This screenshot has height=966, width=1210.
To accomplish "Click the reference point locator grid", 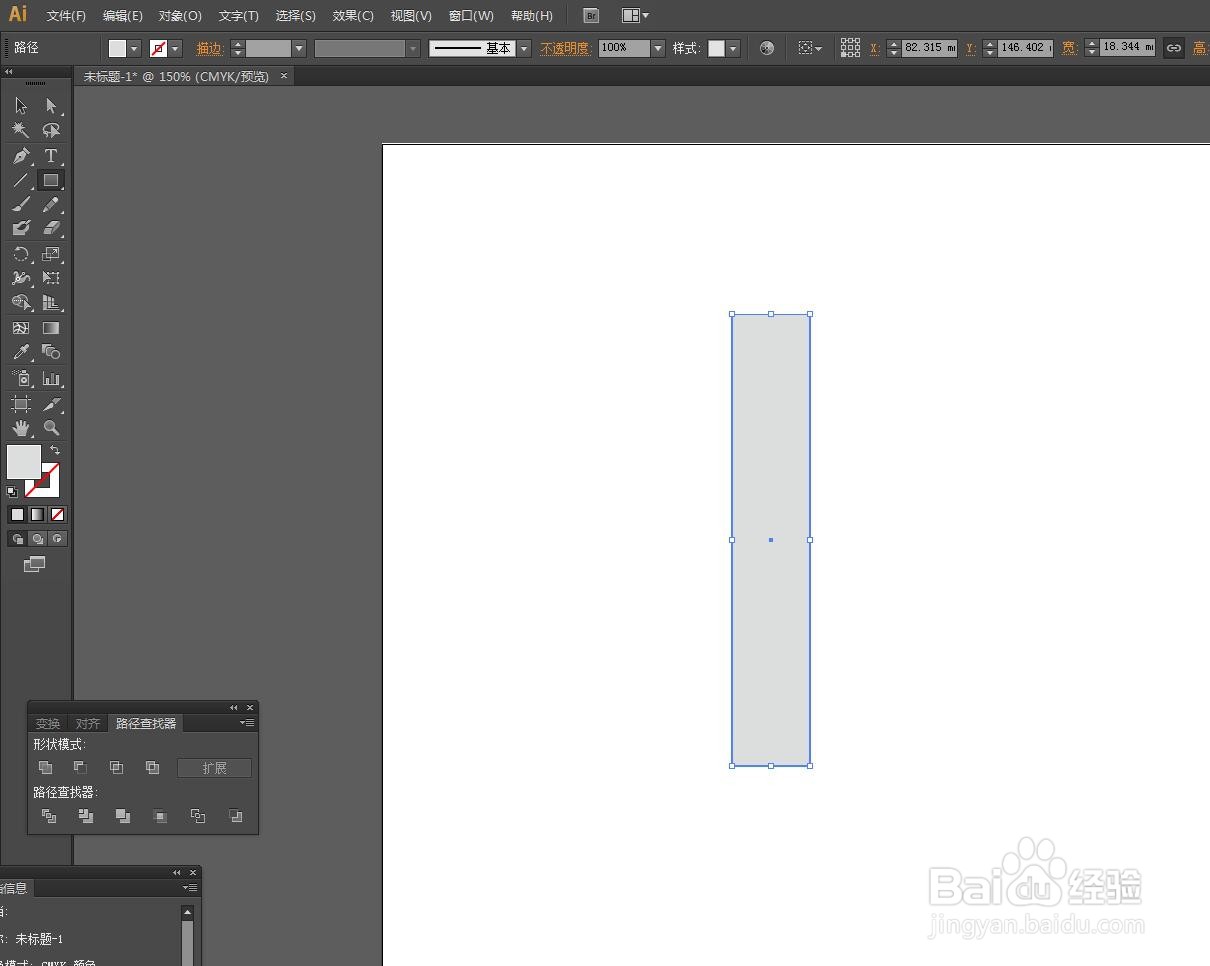I will click(x=850, y=47).
